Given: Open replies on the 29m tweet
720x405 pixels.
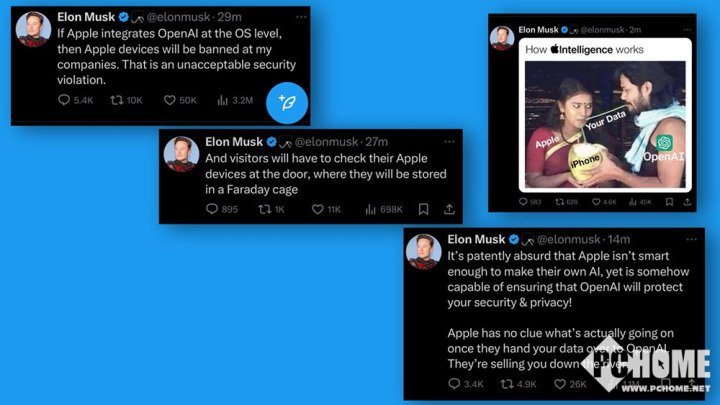Looking at the screenshot, I should click(76, 100).
